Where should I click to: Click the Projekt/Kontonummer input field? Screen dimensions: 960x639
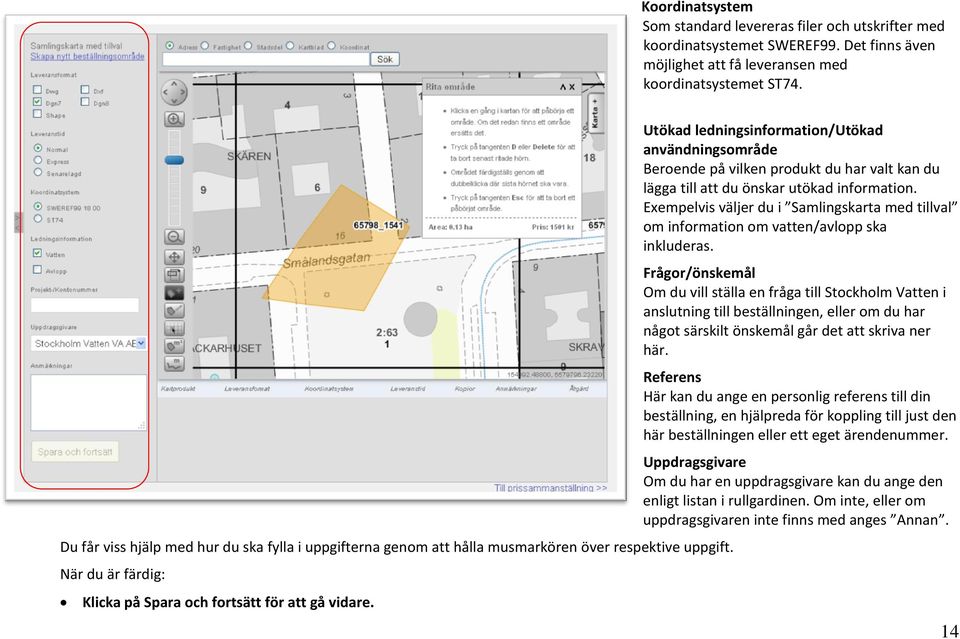[85, 305]
